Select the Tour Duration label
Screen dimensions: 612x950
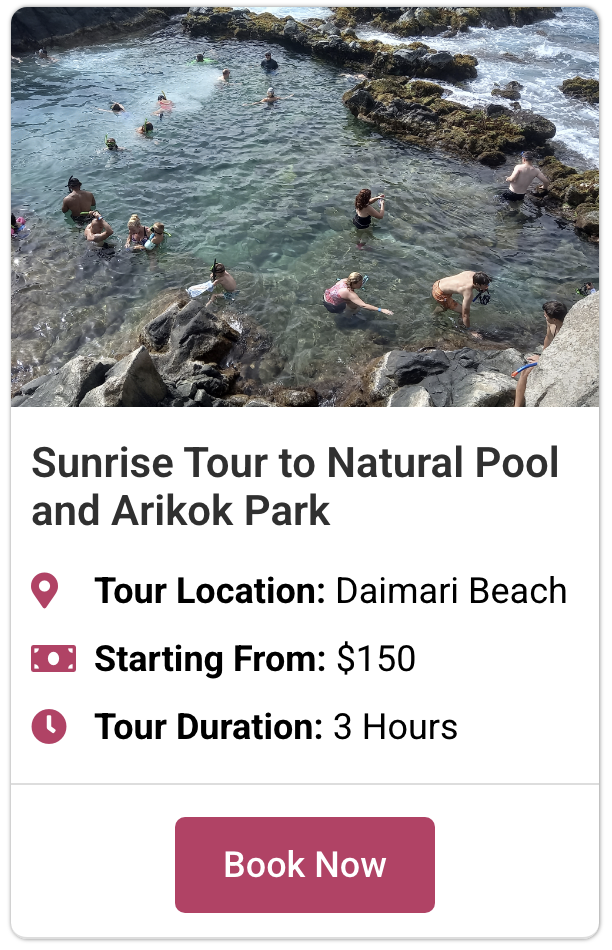click(208, 726)
